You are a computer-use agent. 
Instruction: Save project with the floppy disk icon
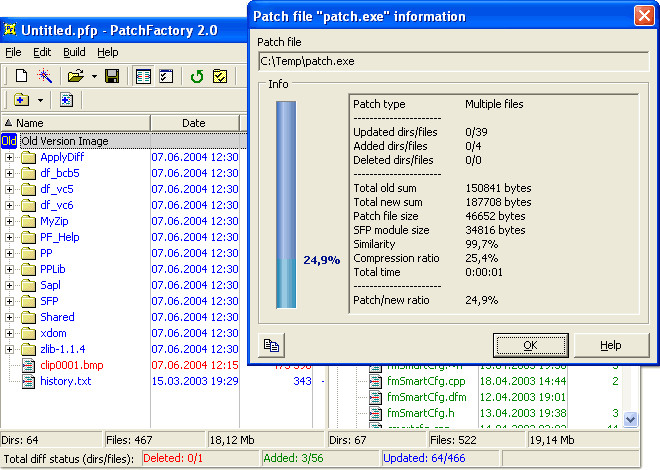coord(112,76)
